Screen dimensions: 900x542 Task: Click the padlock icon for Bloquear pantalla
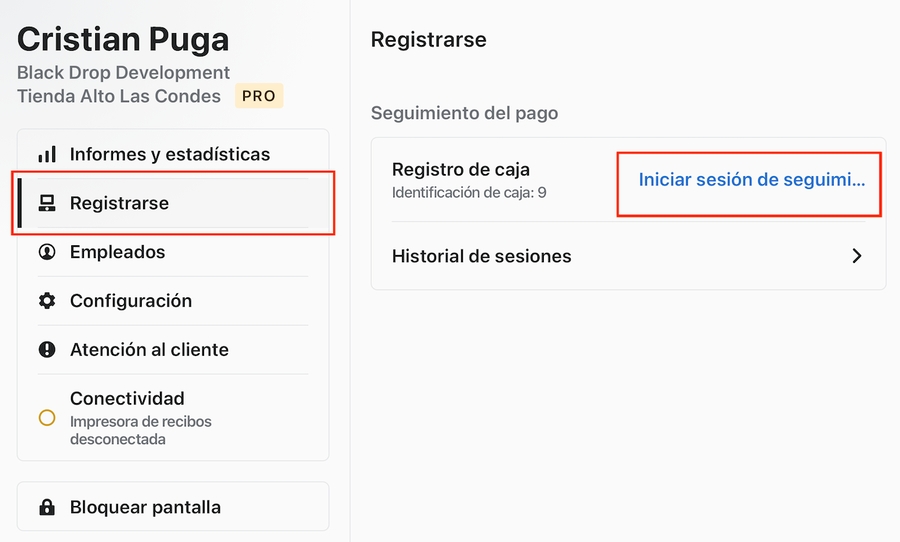(47, 507)
